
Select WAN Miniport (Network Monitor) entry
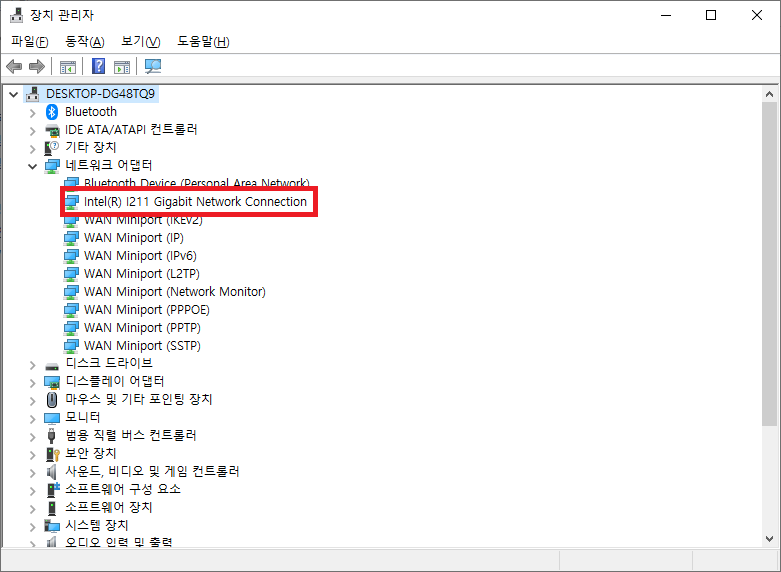(x=174, y=291)
